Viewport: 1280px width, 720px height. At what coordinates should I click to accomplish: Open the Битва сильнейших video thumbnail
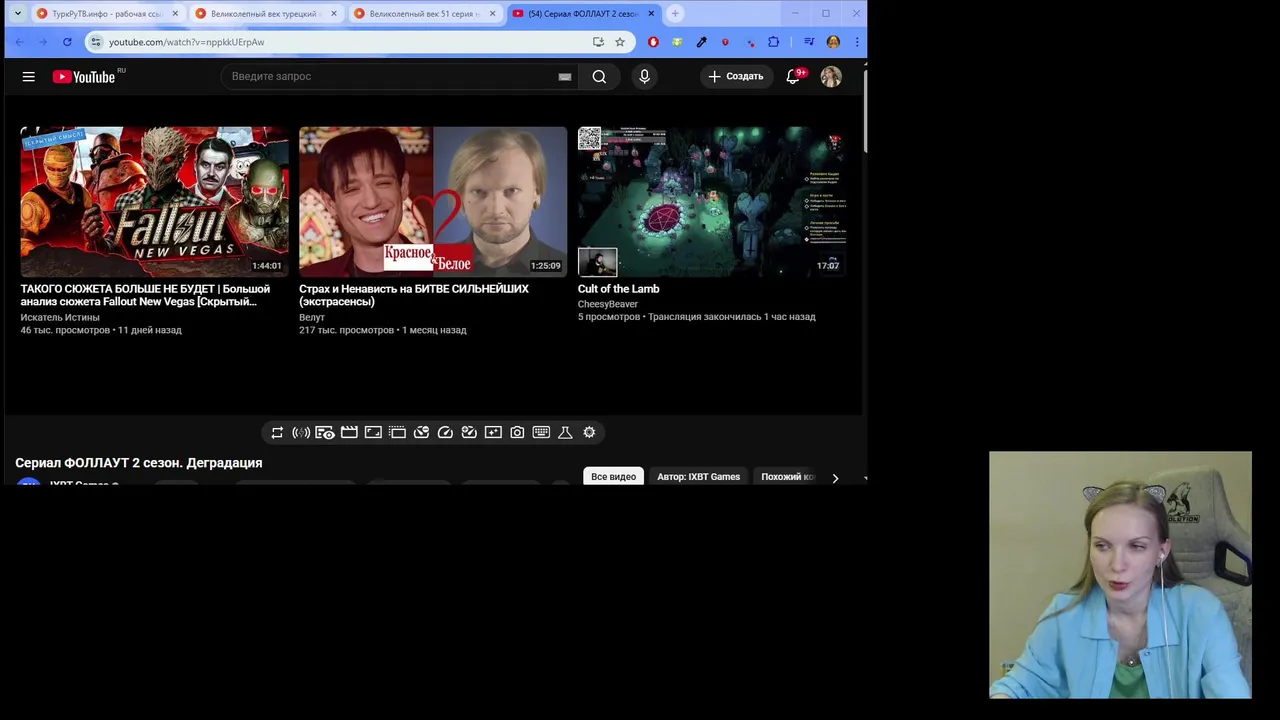tap(432, 201)
